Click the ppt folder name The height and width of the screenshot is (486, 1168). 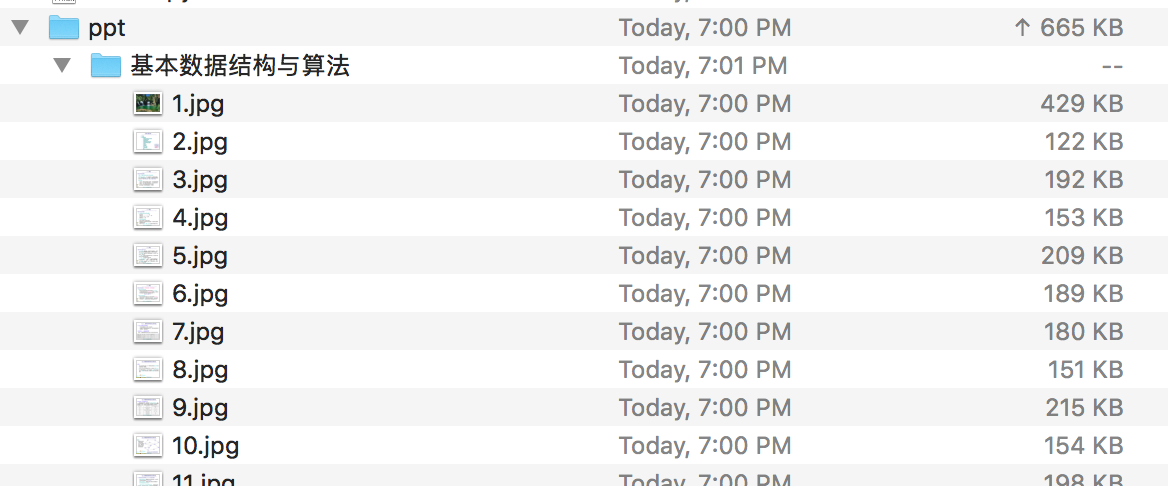[107, 28]
